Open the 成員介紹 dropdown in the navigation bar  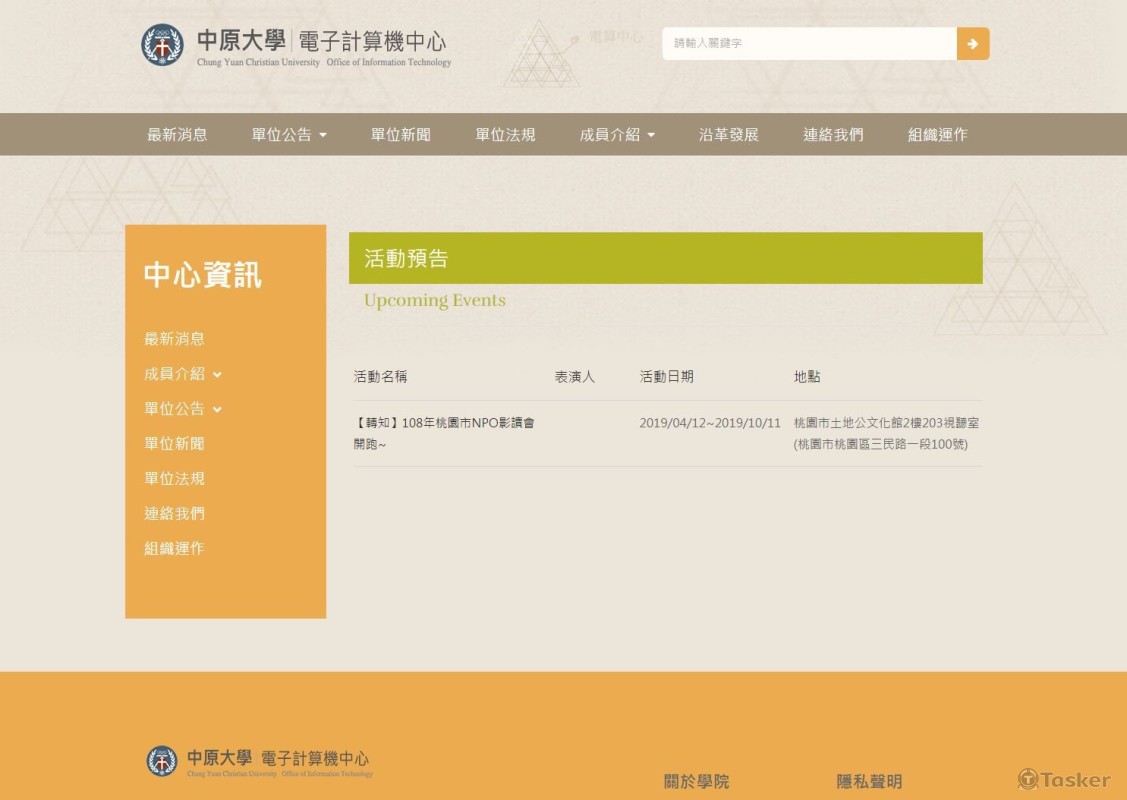click(617, 133)
